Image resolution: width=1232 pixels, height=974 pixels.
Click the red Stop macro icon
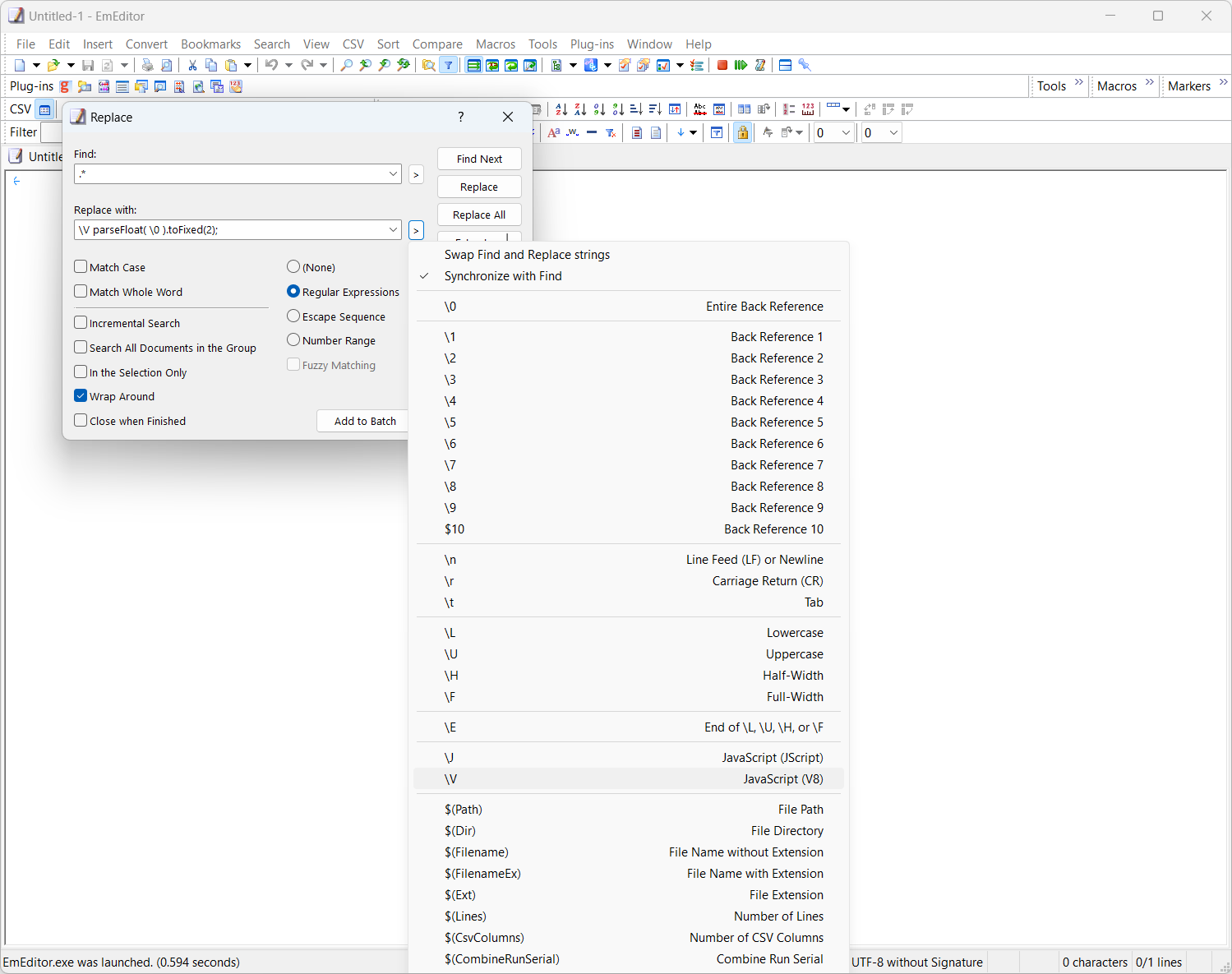[x=722, y=65]
